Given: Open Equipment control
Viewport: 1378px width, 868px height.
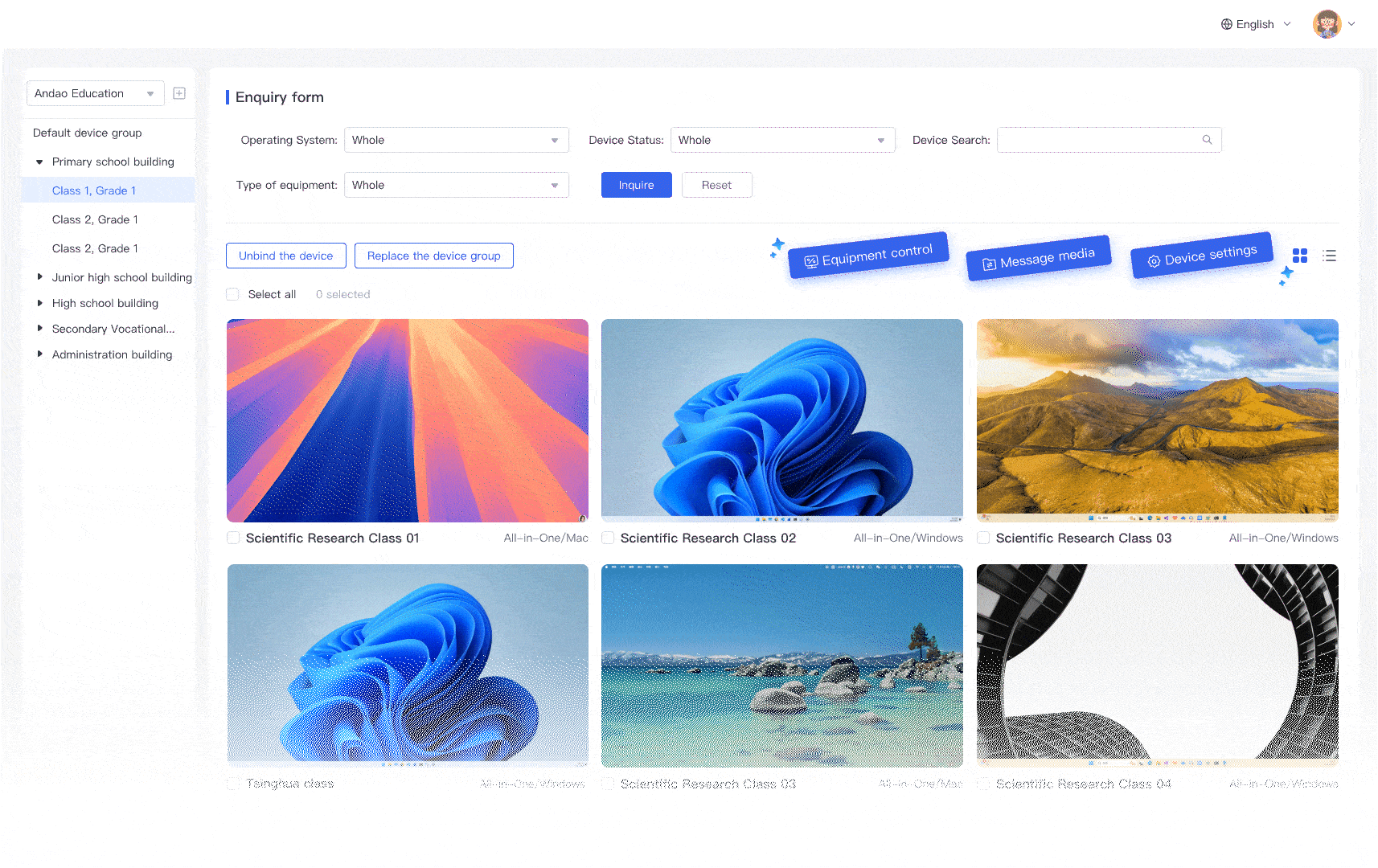Looking at the screenshot, I should [869, 256].
